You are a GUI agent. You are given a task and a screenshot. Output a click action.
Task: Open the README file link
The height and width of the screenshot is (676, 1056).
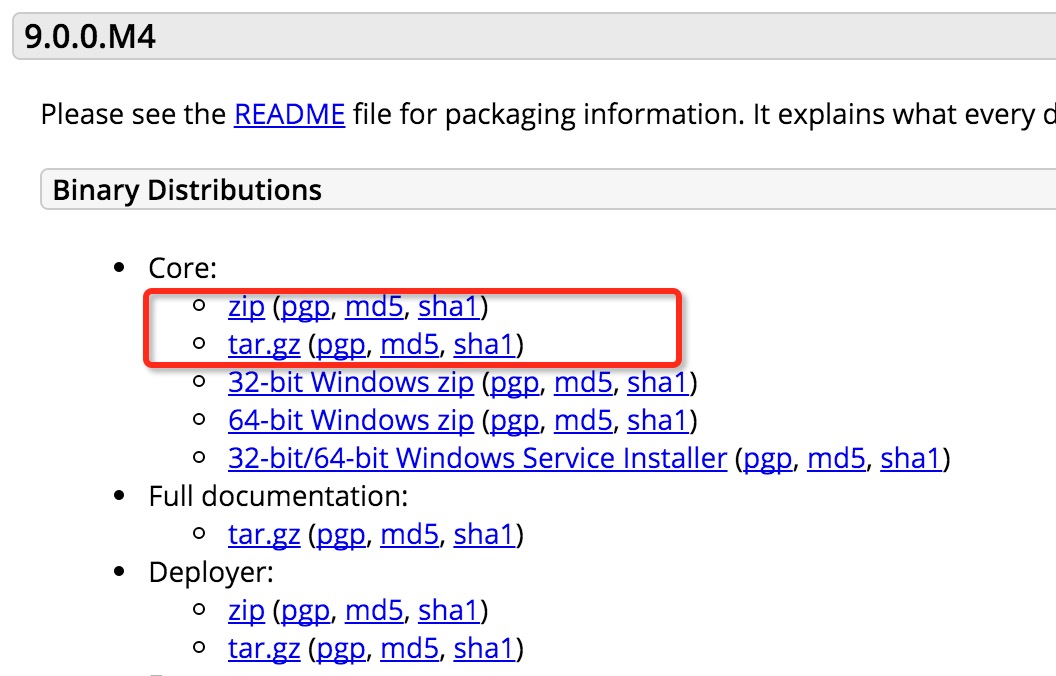point(289,115)
